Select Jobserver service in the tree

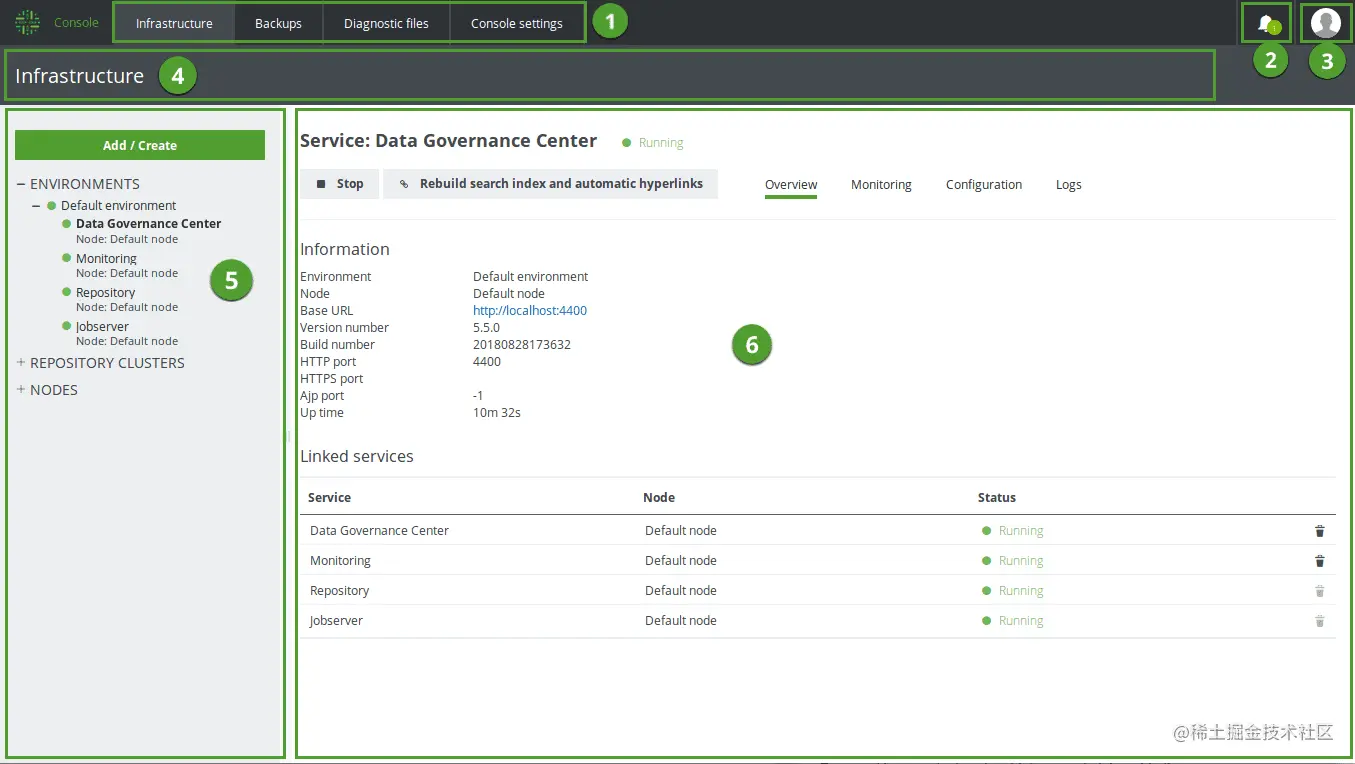[102, 327]
